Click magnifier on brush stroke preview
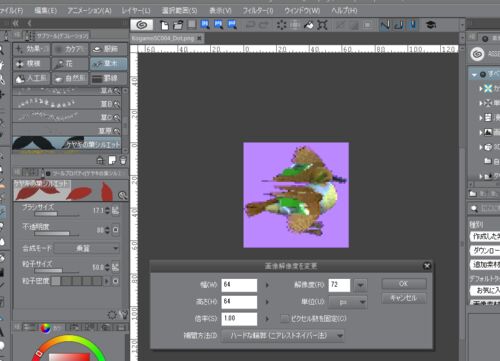This screenshot has width=500, height=361. (123, 195)
